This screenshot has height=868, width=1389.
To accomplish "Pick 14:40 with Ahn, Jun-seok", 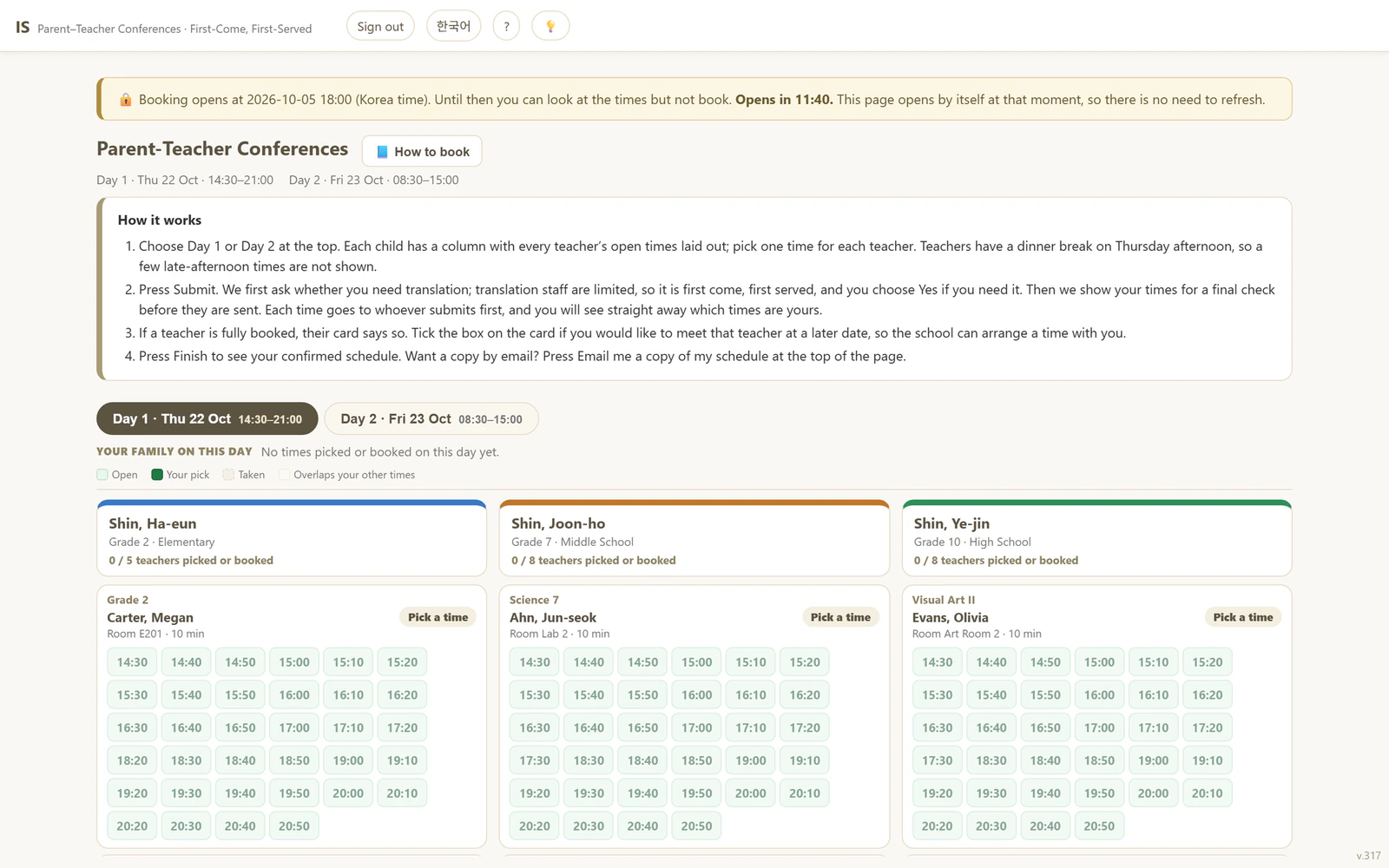I will click(589, 662).
